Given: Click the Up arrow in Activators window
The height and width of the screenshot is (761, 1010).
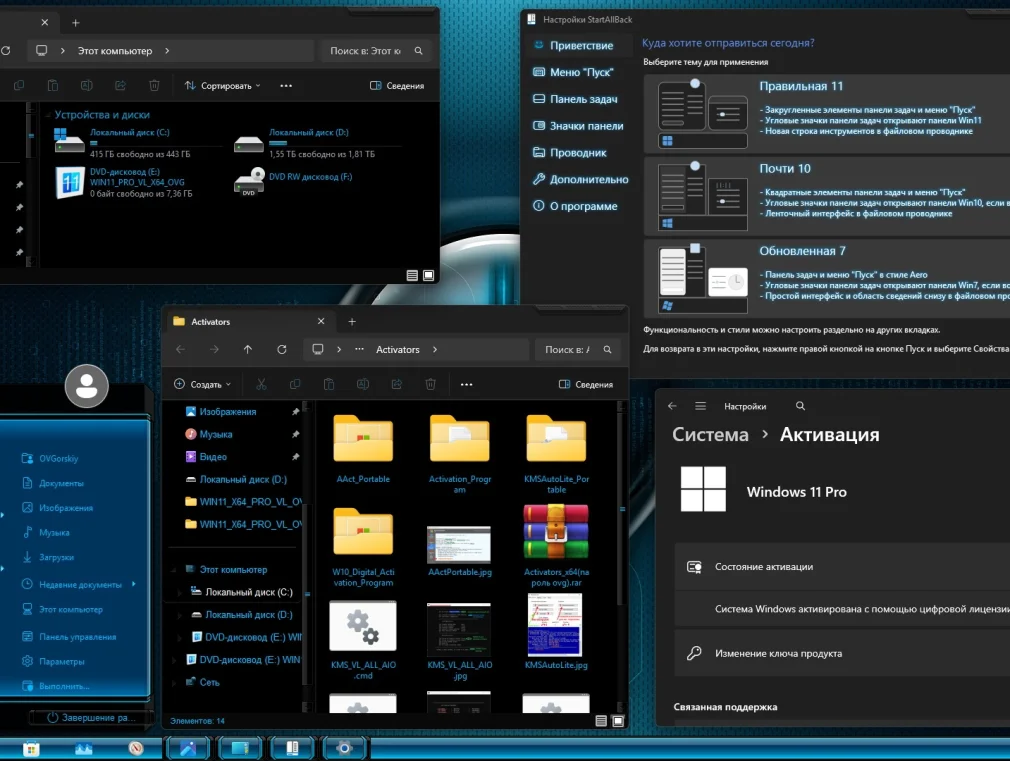Looking at the screenshot, I should click(248, 349).
